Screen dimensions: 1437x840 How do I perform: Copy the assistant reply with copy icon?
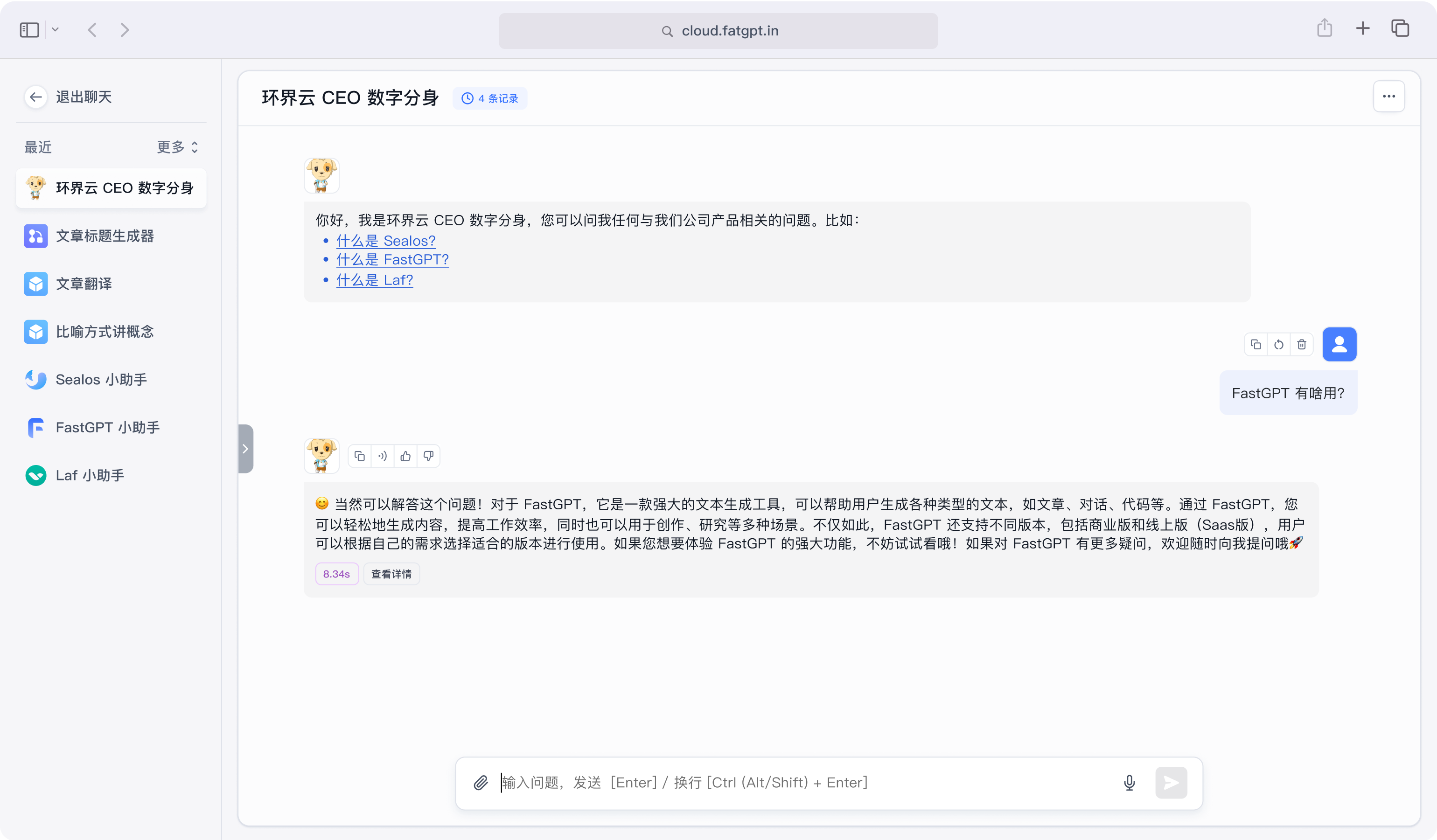(x=359, y=456)
